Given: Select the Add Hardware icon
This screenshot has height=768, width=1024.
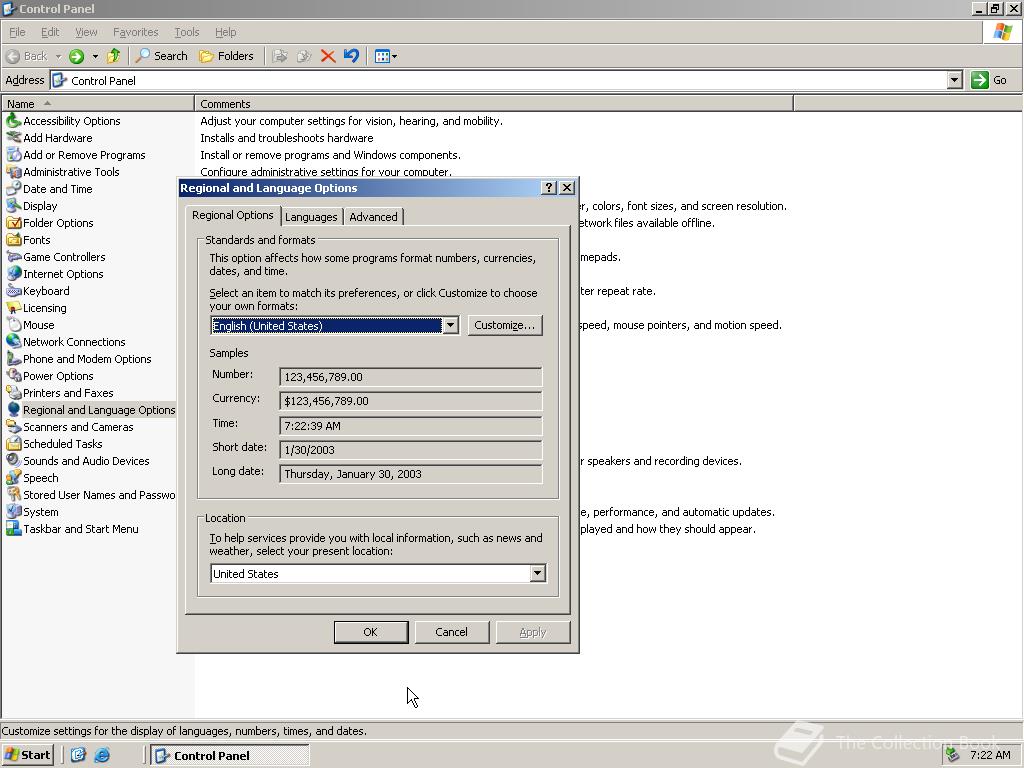Looking at the screenshot, I should click(13, 138).
